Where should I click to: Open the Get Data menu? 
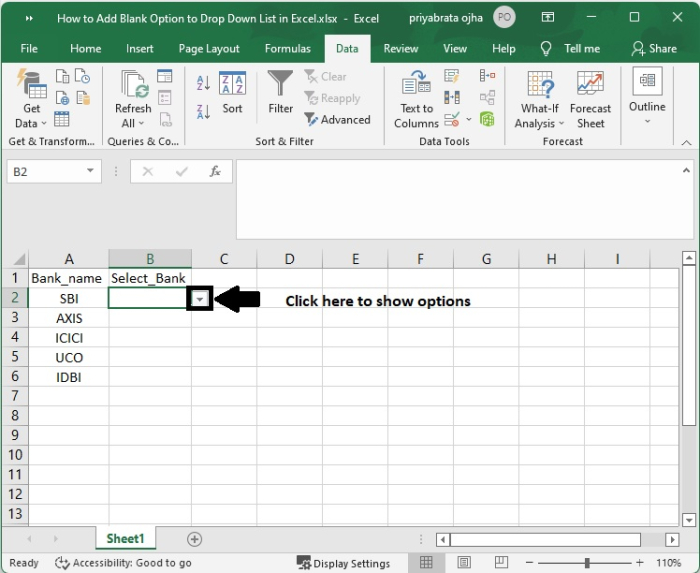[31, 99]
